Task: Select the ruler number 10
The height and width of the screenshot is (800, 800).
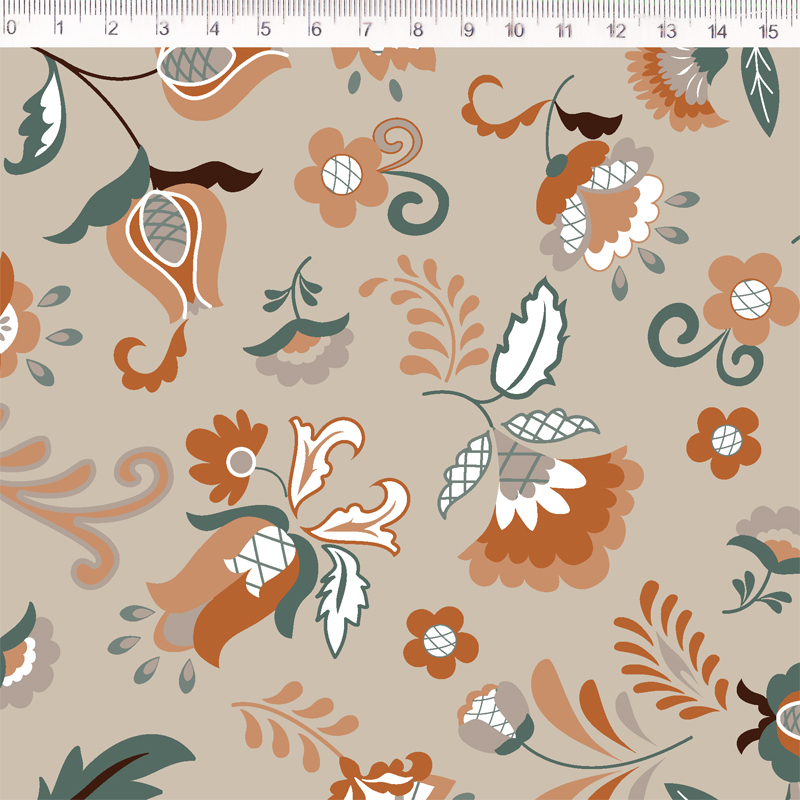Action: coord(514,30)
